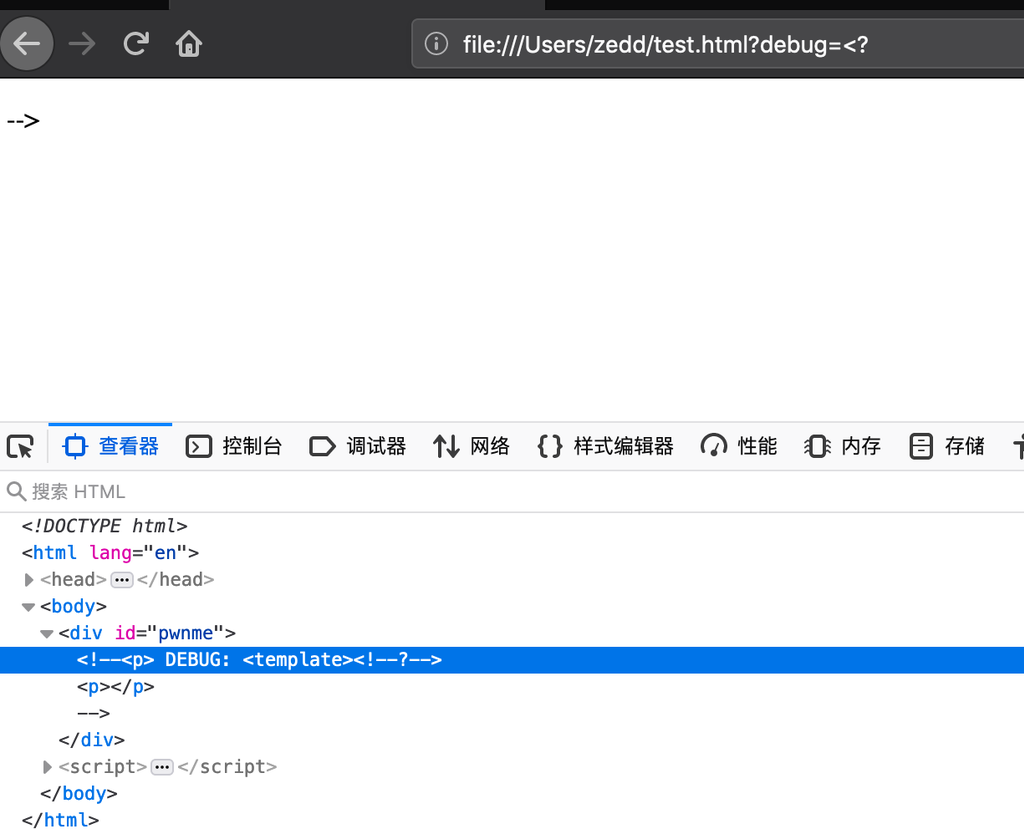1024x829 pixels.
Task: Collapse the body element node
Action: pos(29,607)
